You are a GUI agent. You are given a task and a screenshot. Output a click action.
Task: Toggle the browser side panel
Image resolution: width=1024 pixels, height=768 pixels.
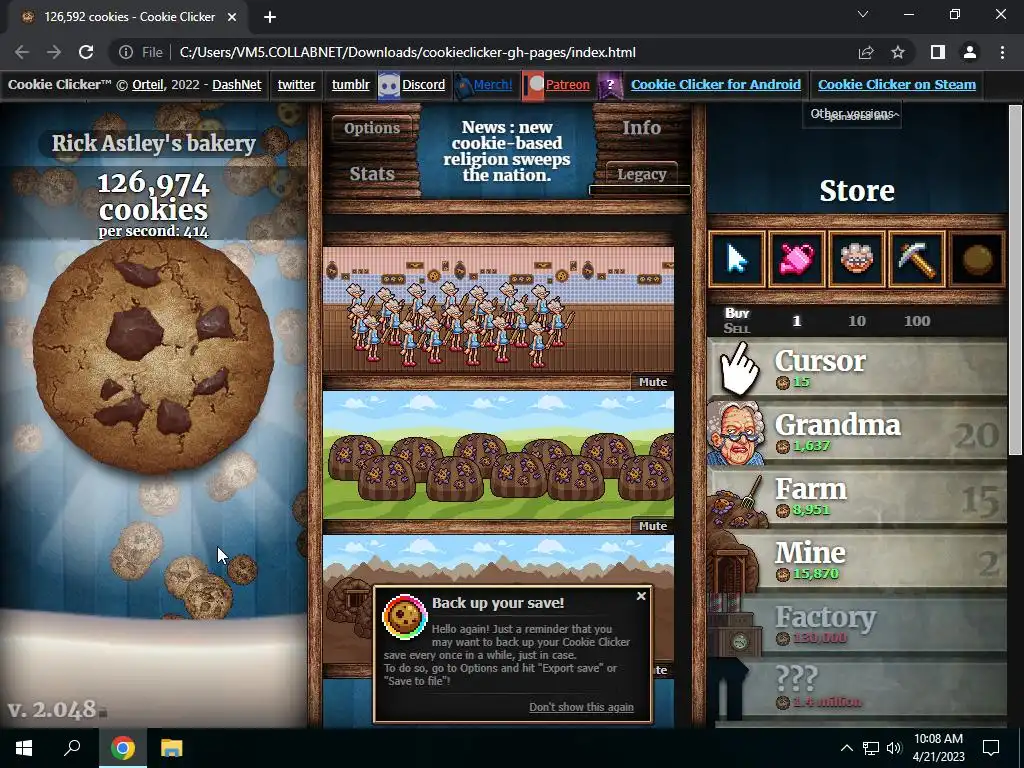[938, 52]
